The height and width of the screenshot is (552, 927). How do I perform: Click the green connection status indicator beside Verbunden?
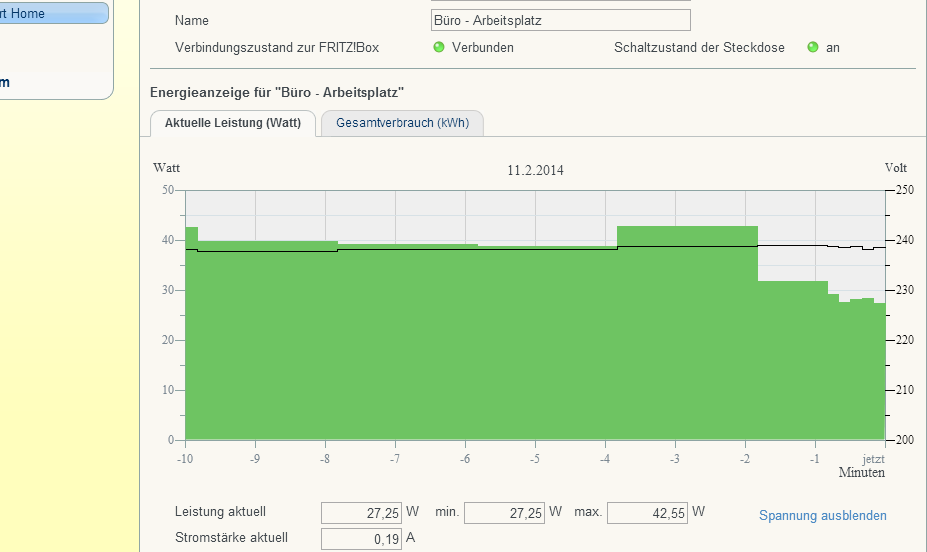coord(438,47)
